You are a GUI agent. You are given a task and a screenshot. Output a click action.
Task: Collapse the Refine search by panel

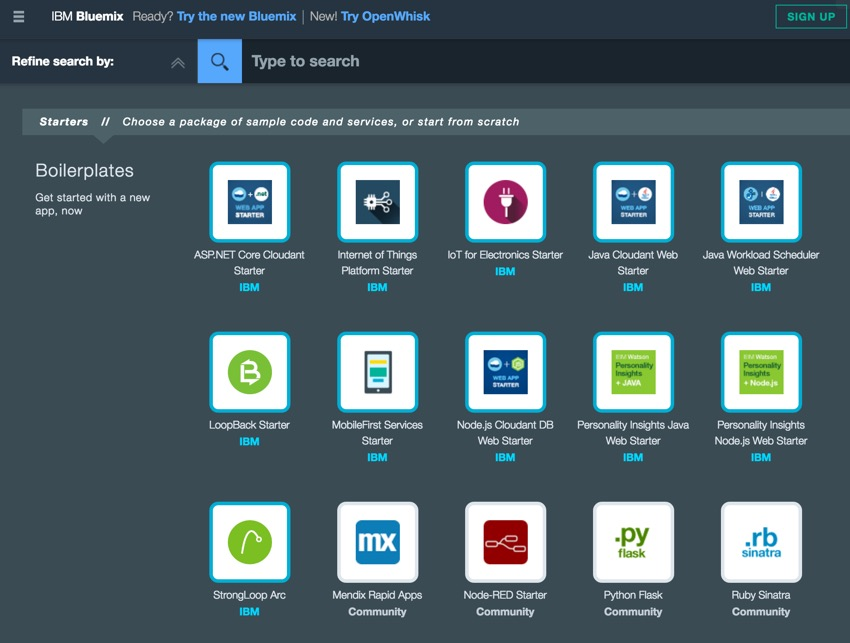pos(178,63)
